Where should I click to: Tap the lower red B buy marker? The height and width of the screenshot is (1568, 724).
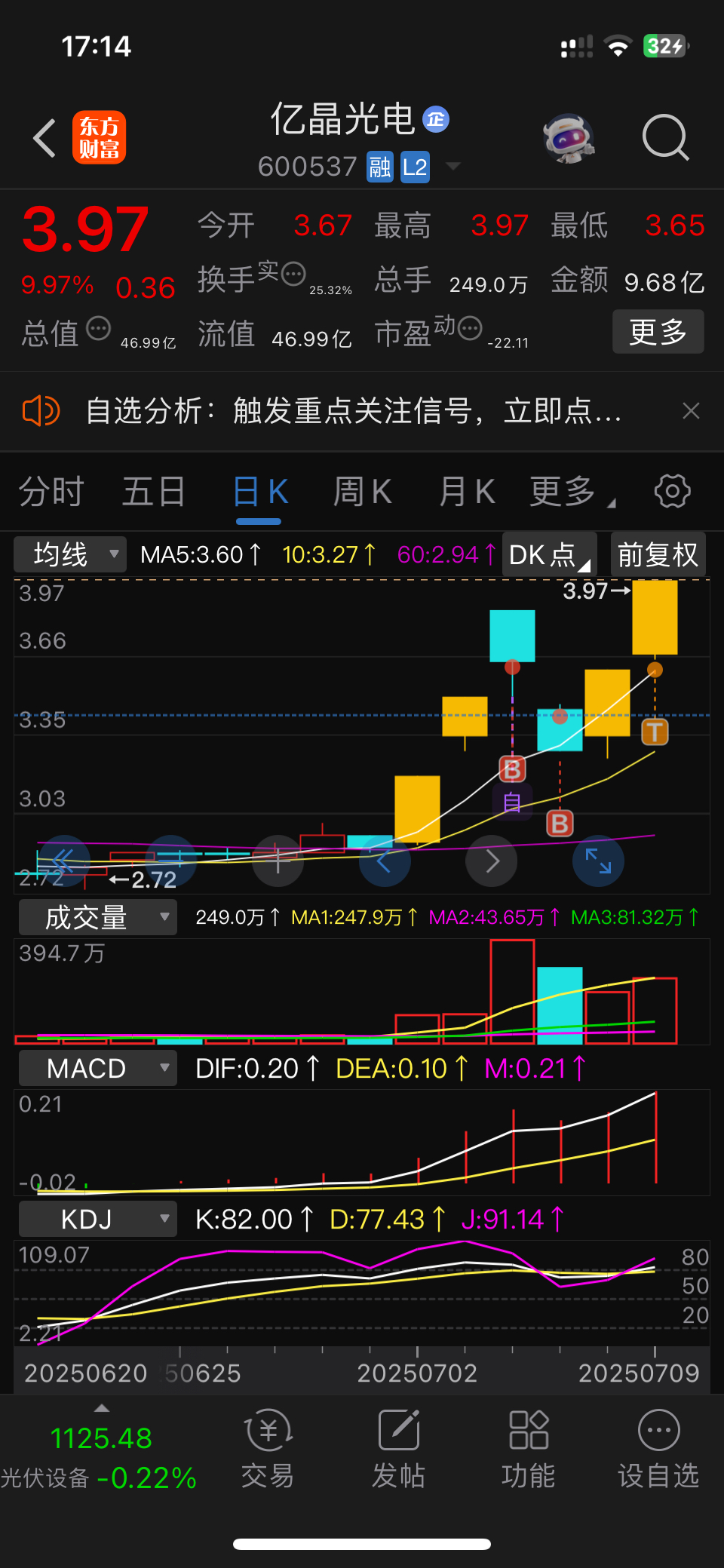coord(560,823)
